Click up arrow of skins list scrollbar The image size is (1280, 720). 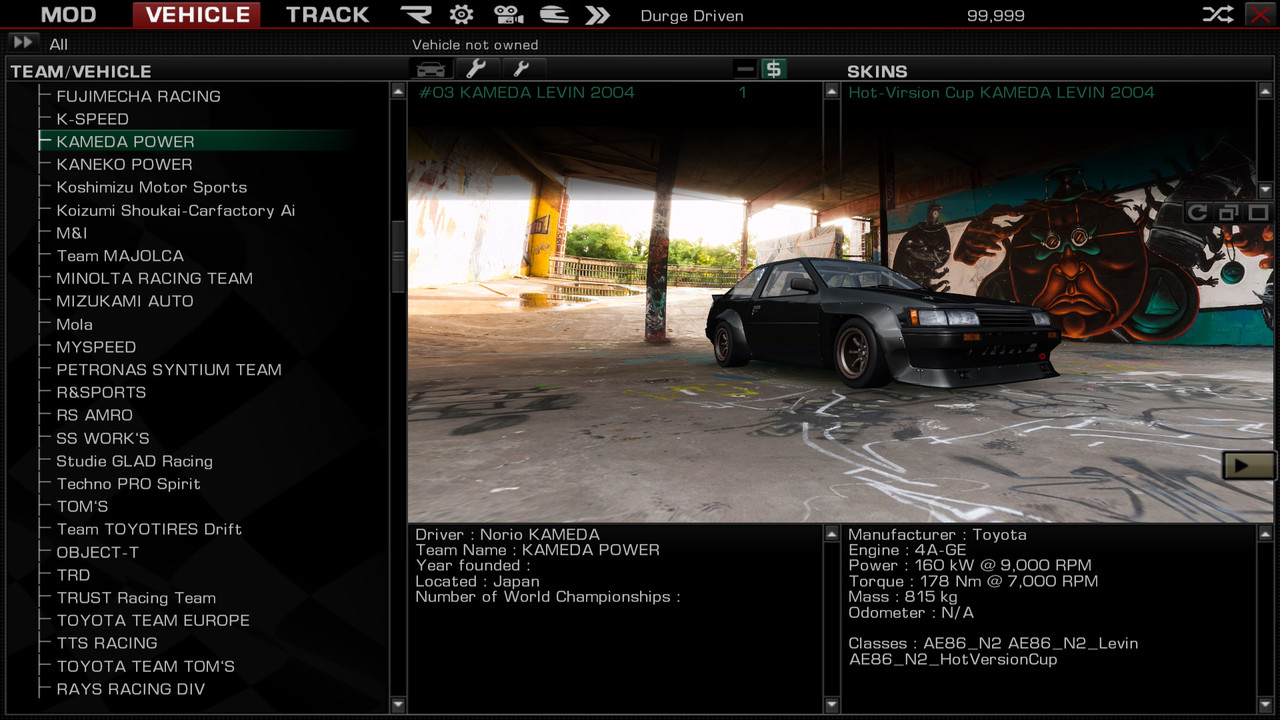point(1265,91)
